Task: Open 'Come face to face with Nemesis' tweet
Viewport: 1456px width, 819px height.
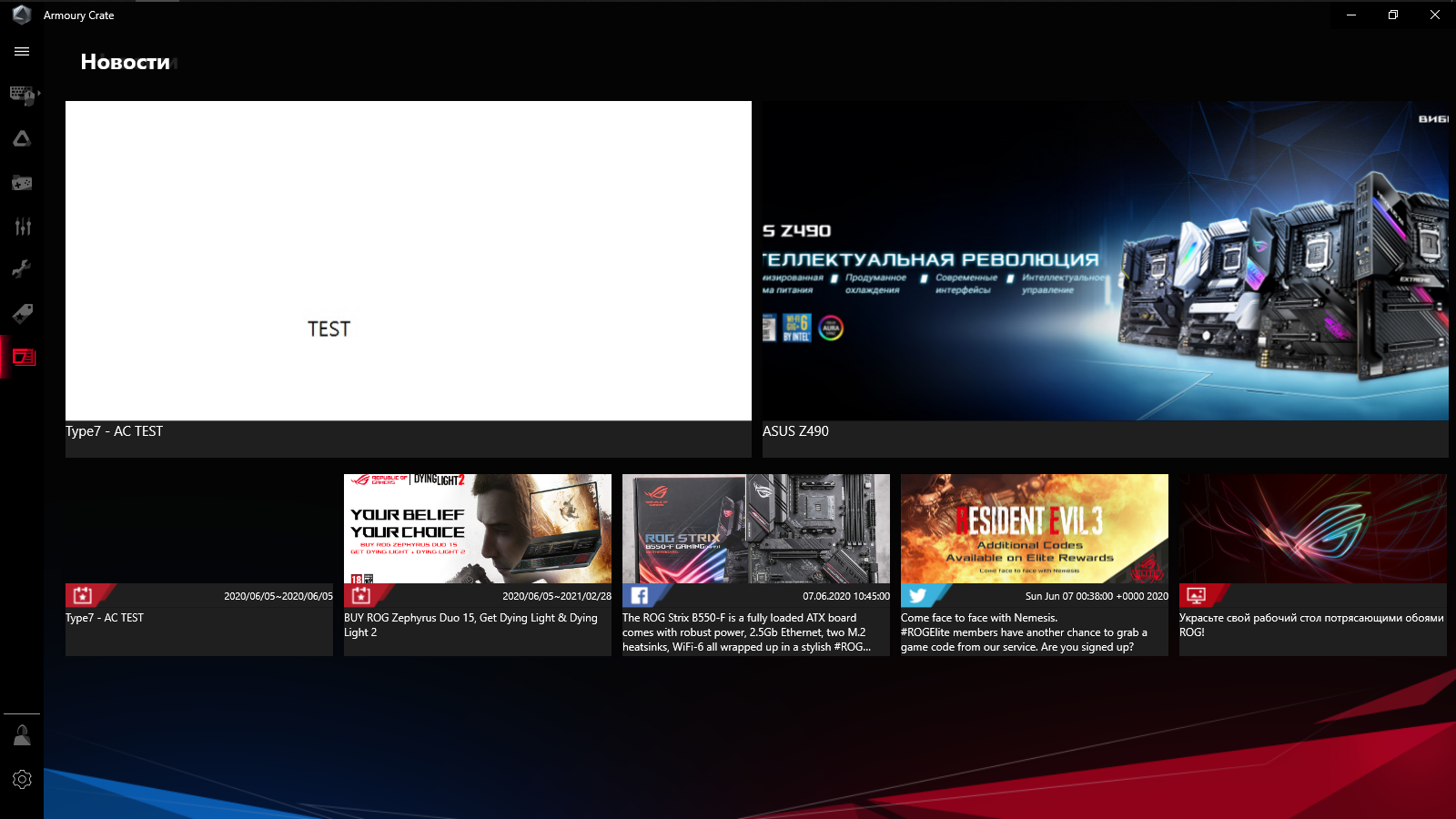Action: click(x=1024, y=632)
